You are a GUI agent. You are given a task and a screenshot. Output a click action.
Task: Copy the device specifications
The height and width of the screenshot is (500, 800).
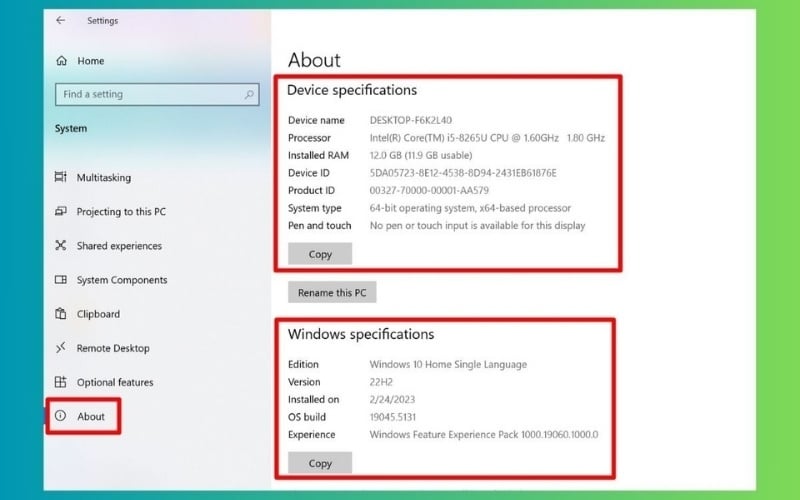[320, 254]
